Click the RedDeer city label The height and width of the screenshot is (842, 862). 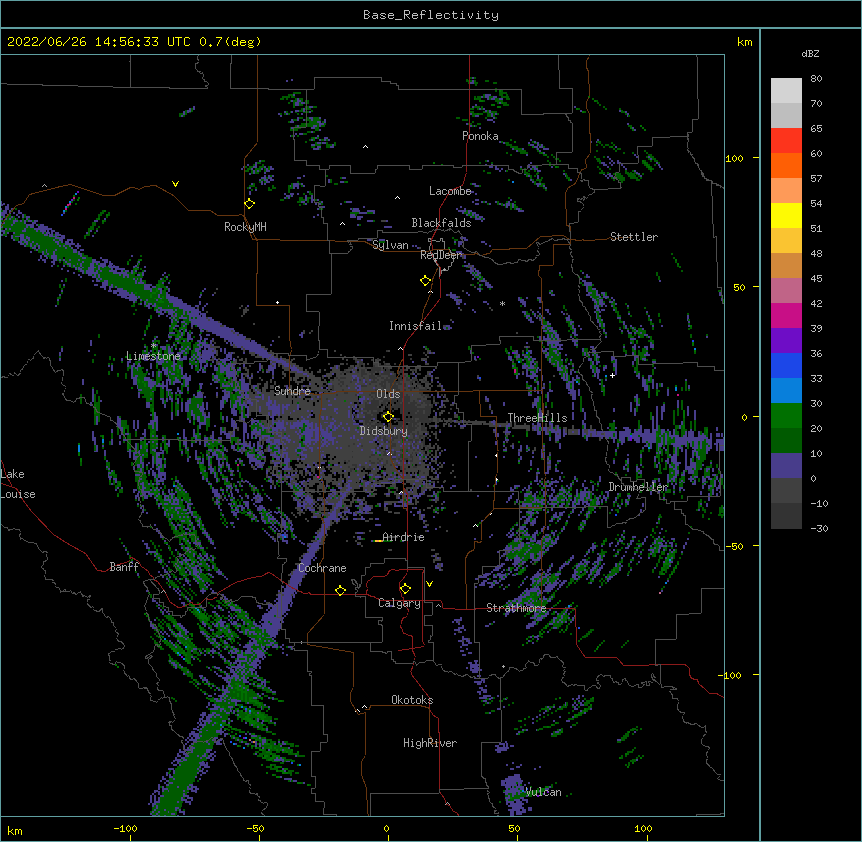tap(440, 255)
